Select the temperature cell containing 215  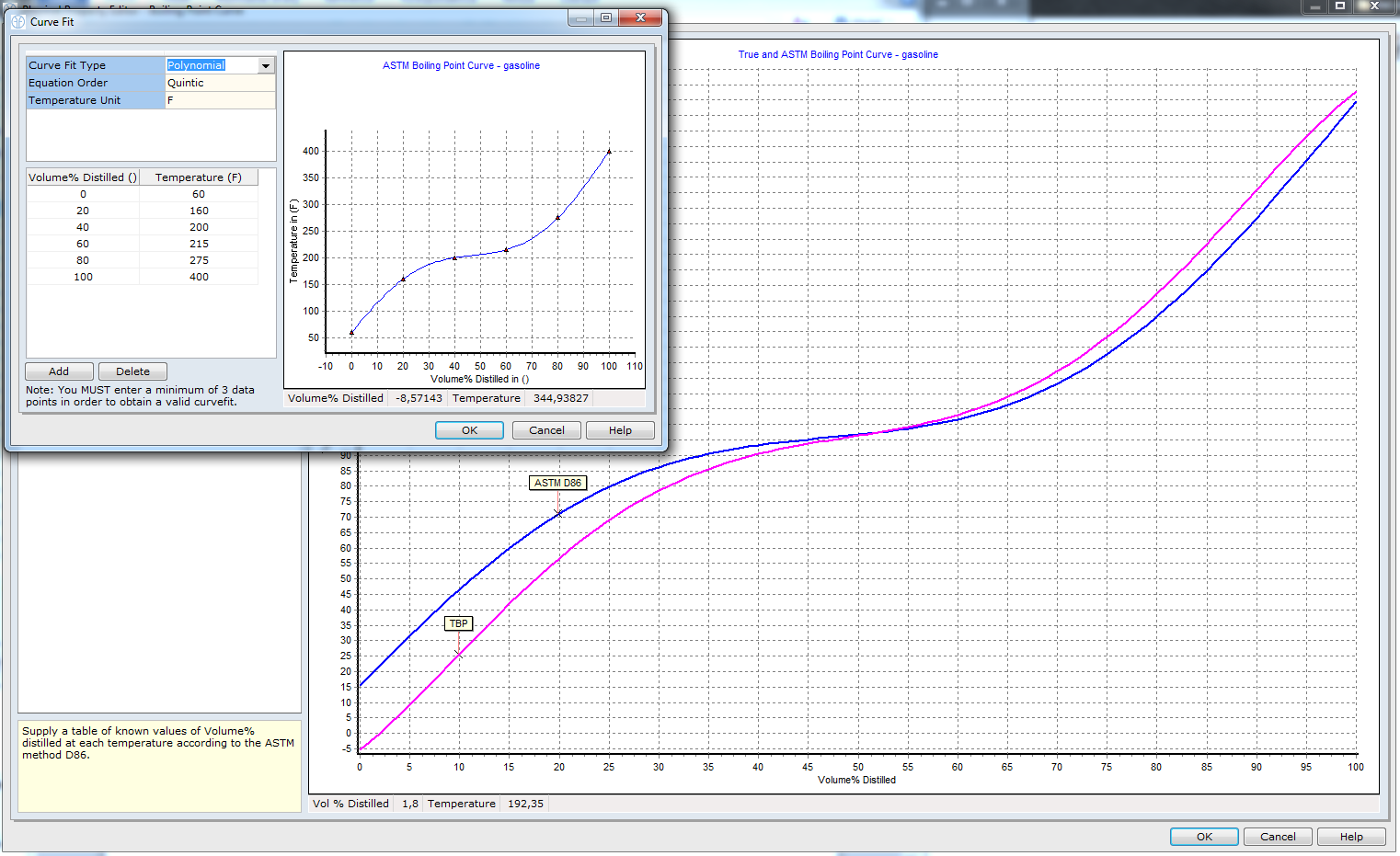(x=199, y=244)
